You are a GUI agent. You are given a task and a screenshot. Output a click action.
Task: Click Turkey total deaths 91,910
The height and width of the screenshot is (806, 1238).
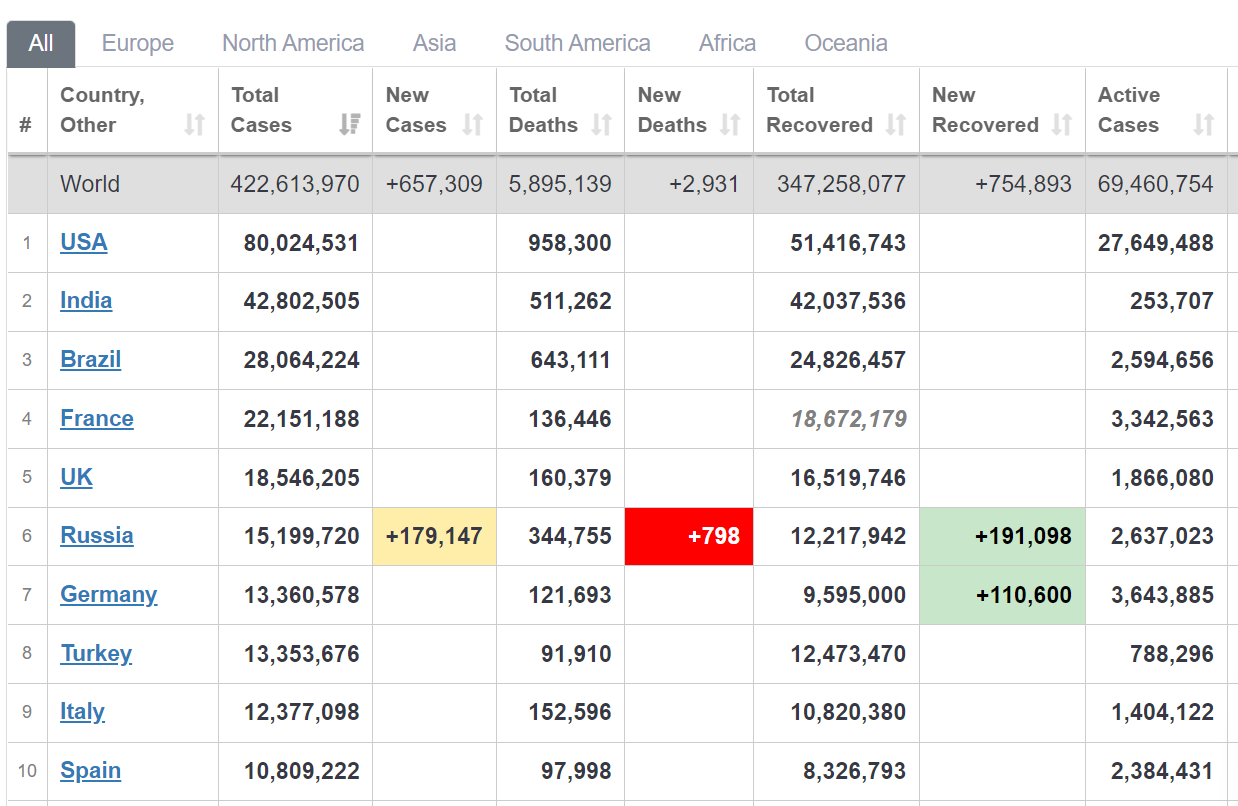point(576,654)
